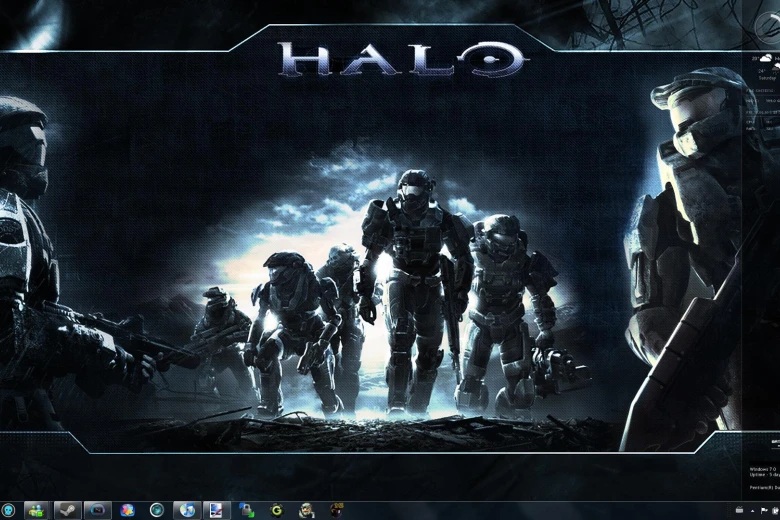Open Steam from the taskbar

67,511
